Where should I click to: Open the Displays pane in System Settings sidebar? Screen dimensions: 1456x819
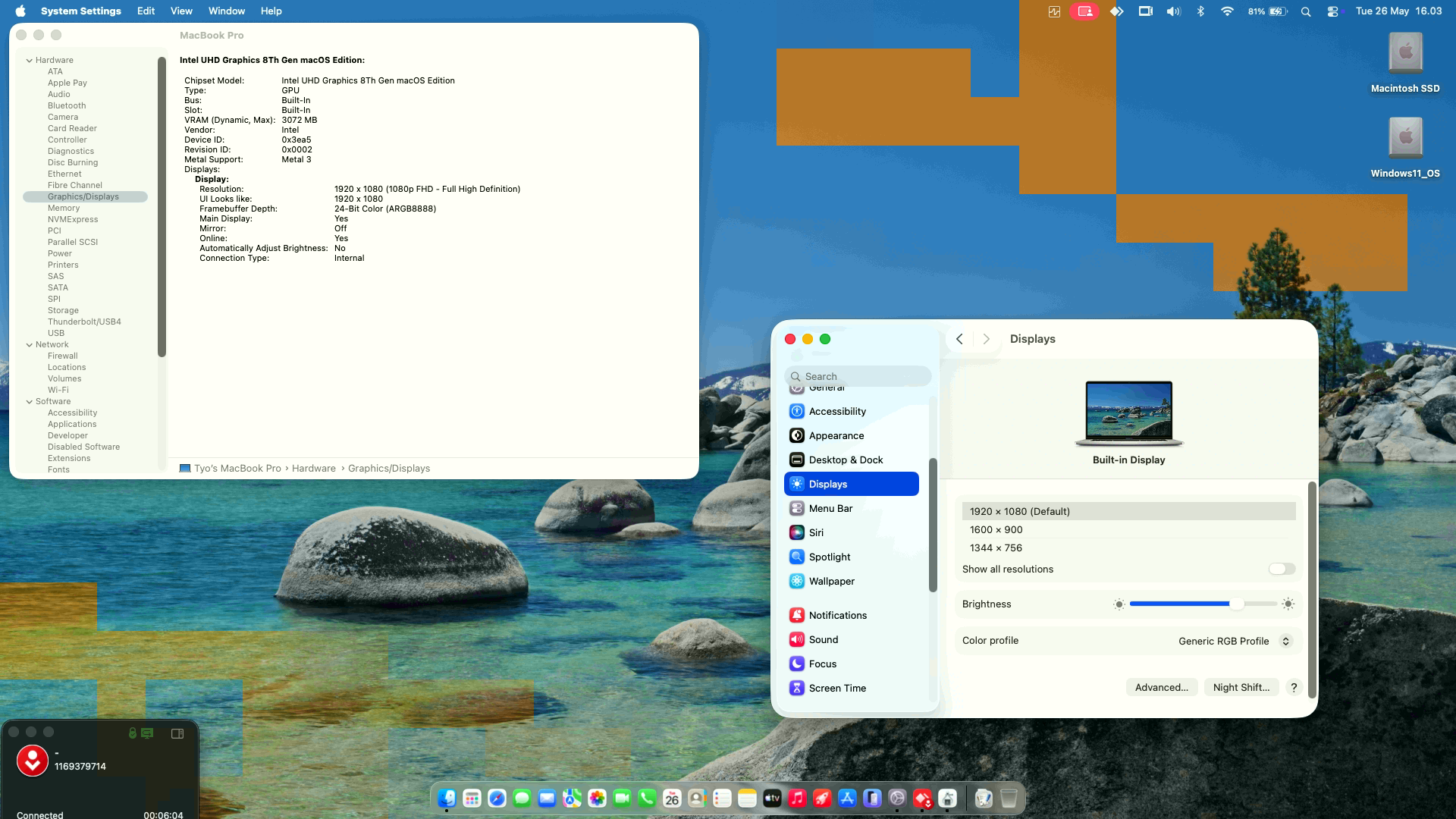click(851, 484)
